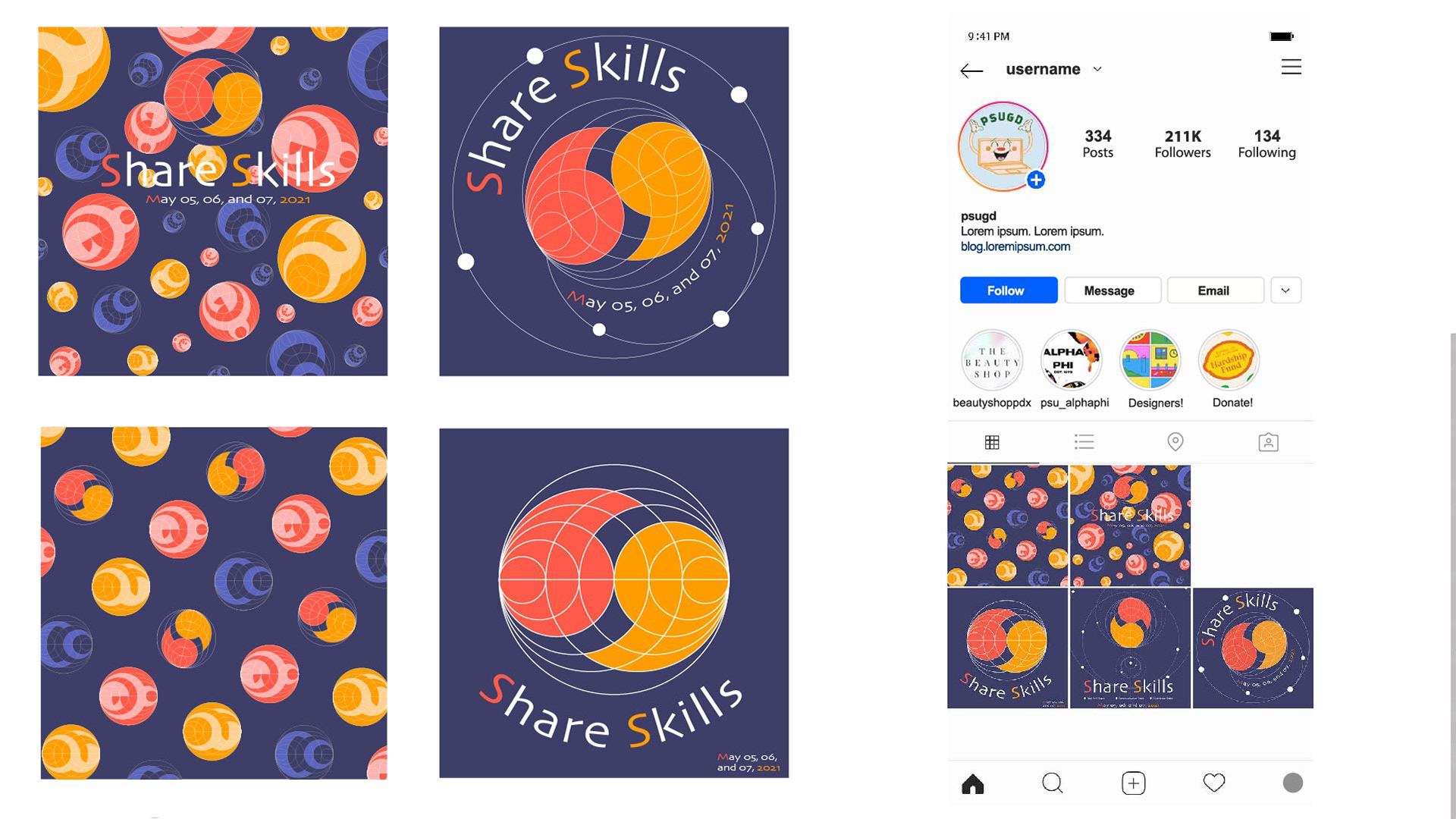The height and width of the screenshot is (819, 1456).
Task: Tap the blue plus badge on avatar
Action: [x=1036, y=180]
